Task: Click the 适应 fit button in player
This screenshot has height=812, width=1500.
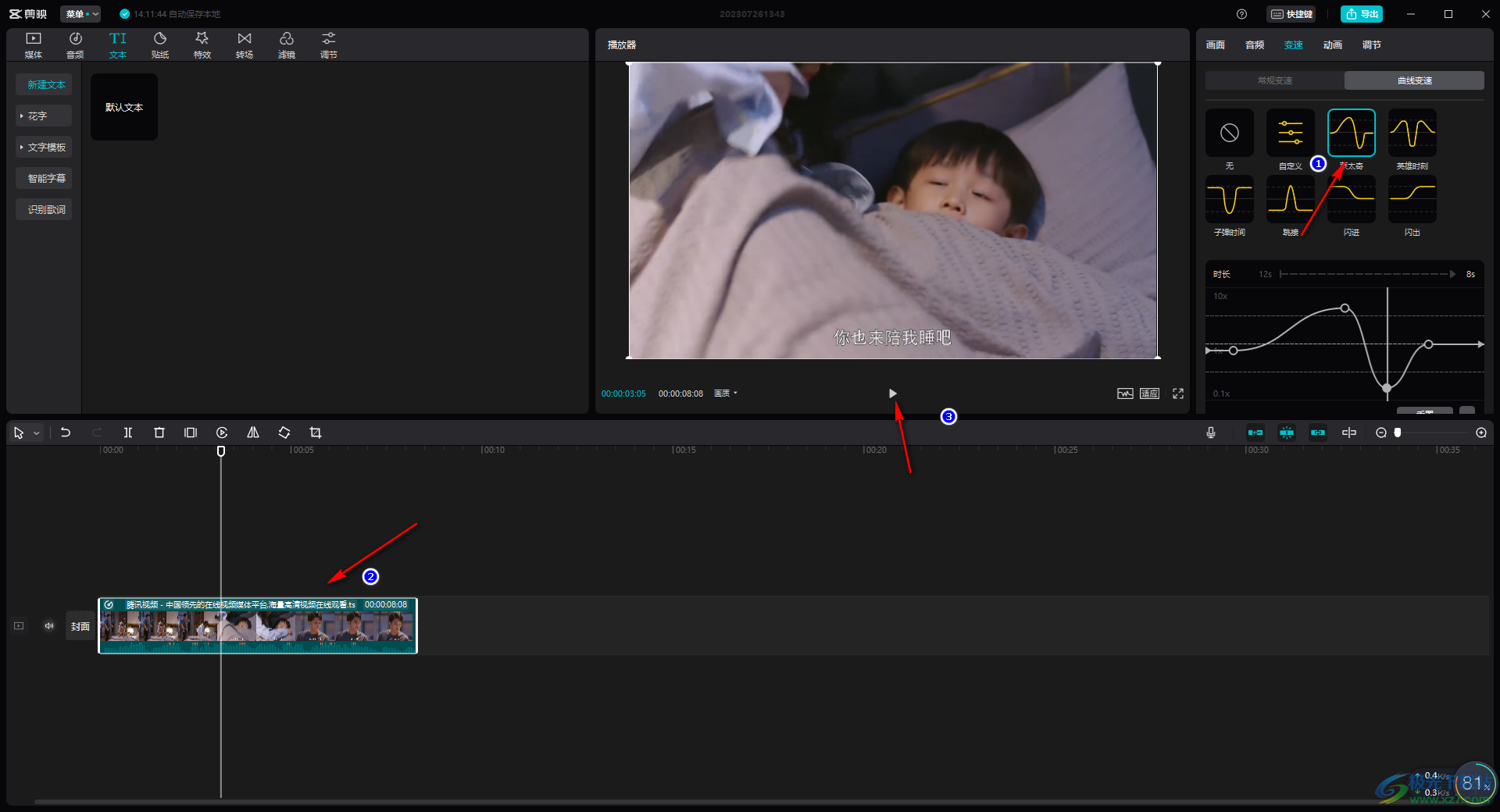Action: (x=1149, y=394)
